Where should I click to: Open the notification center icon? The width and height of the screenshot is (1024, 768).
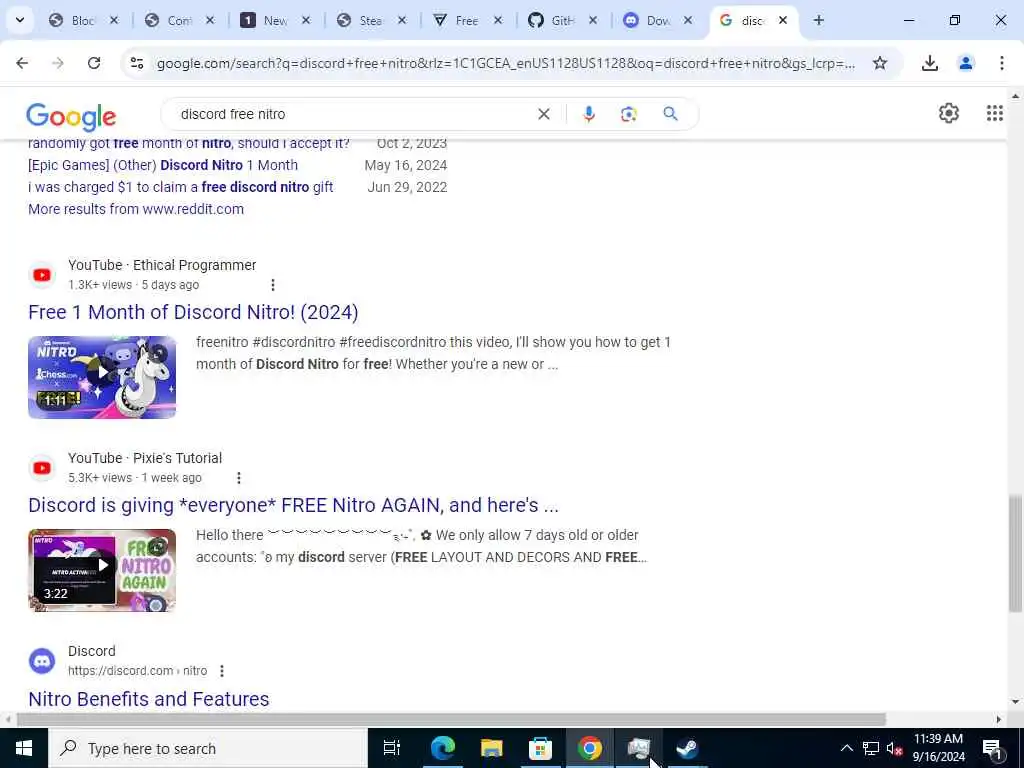click(x=992, y=748)
